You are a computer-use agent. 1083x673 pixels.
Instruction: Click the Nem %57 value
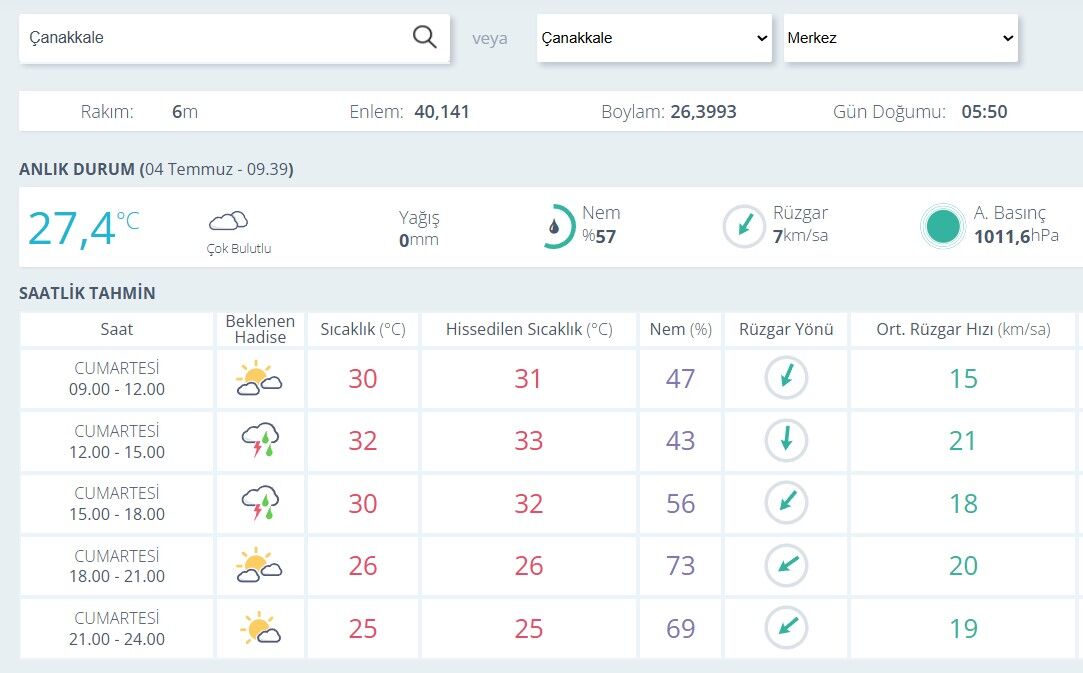point(599,236)
